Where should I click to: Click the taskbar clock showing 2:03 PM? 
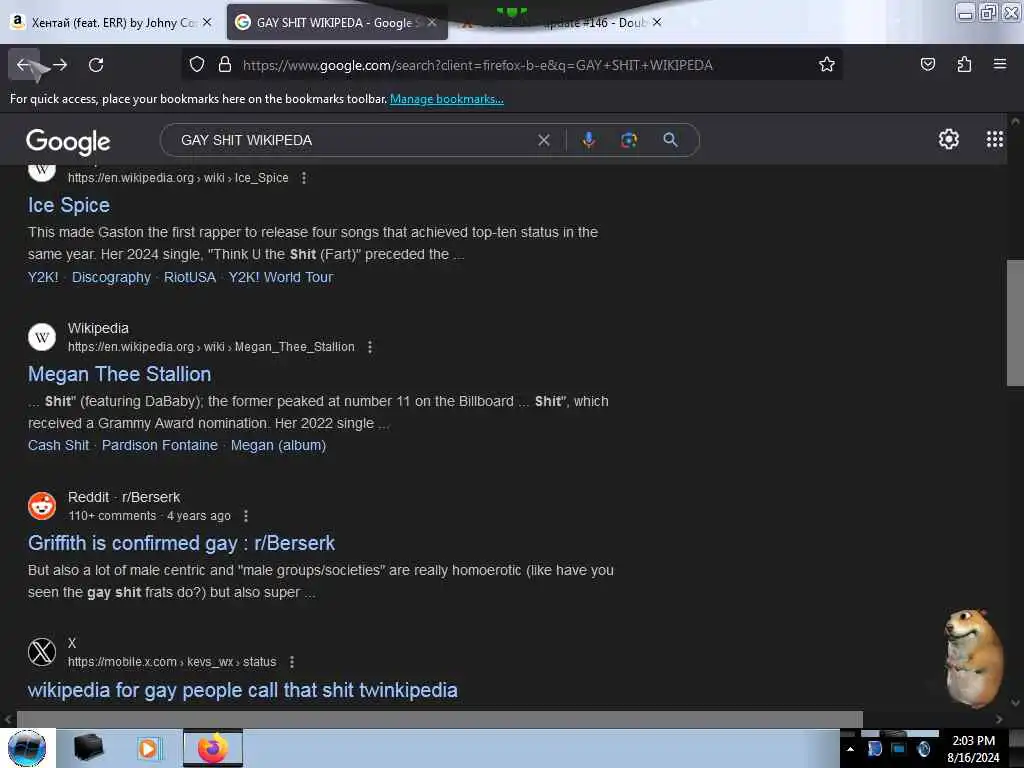(973, 749)
